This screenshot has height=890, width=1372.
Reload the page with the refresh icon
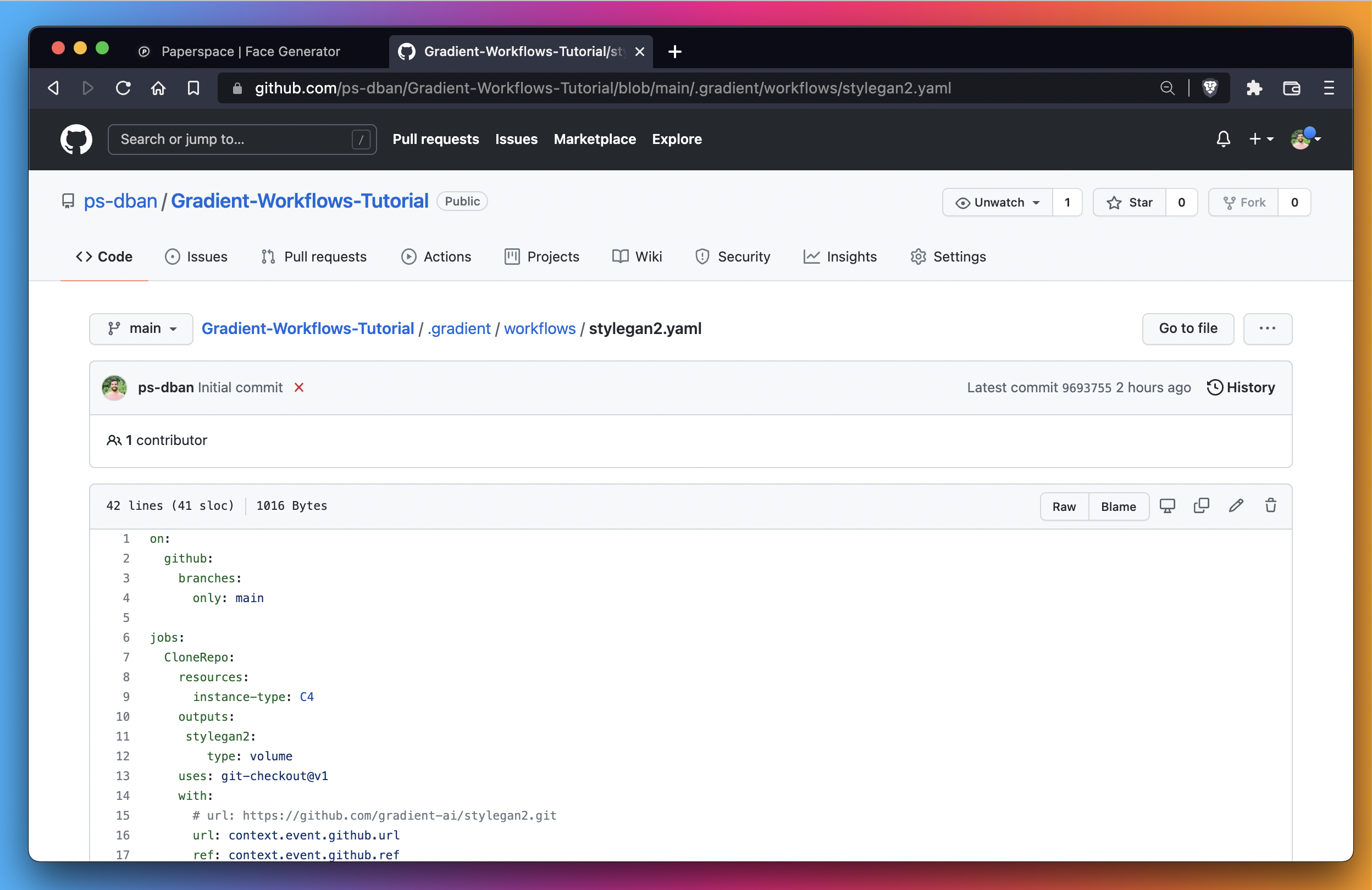[x=123, y=88]
